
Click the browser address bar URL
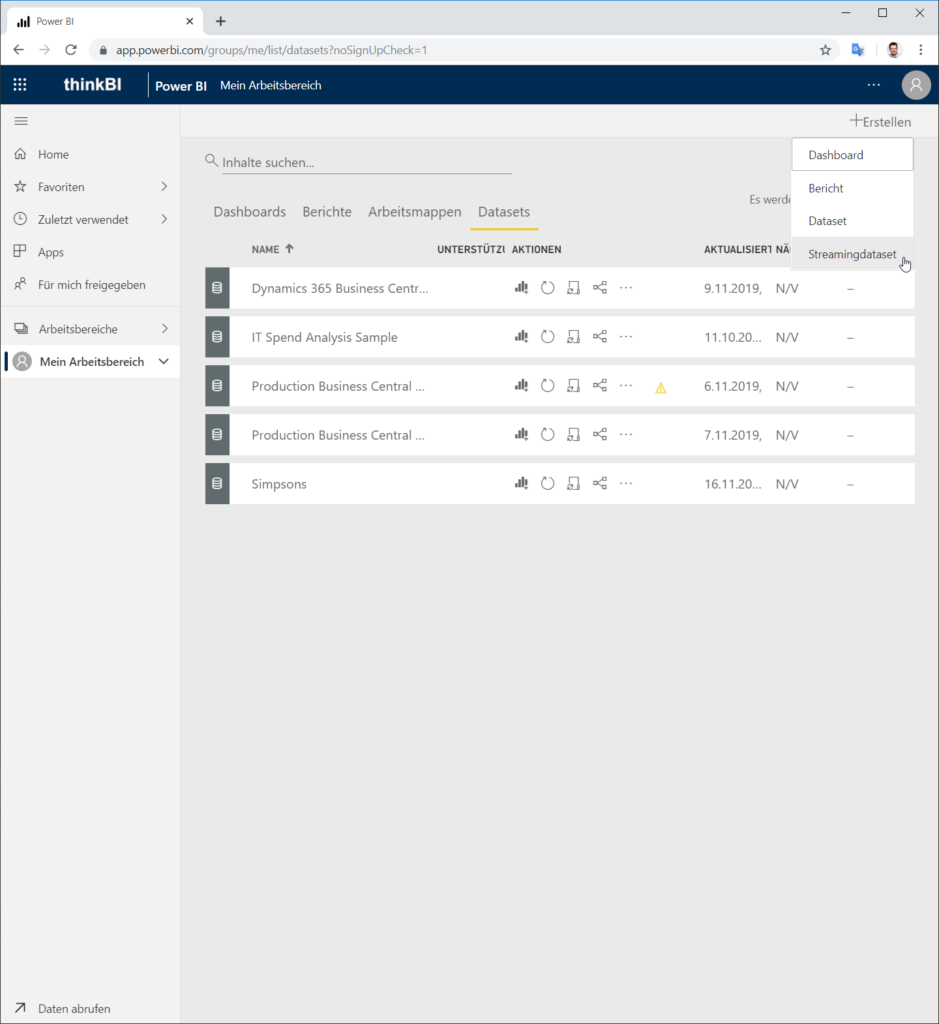pyautogui.click(x=272, y=50)
